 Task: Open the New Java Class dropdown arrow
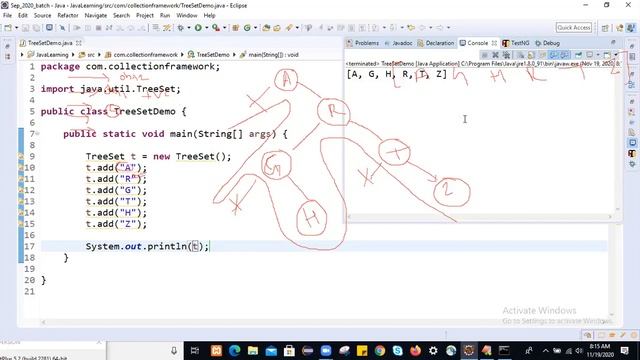point(256,28)
